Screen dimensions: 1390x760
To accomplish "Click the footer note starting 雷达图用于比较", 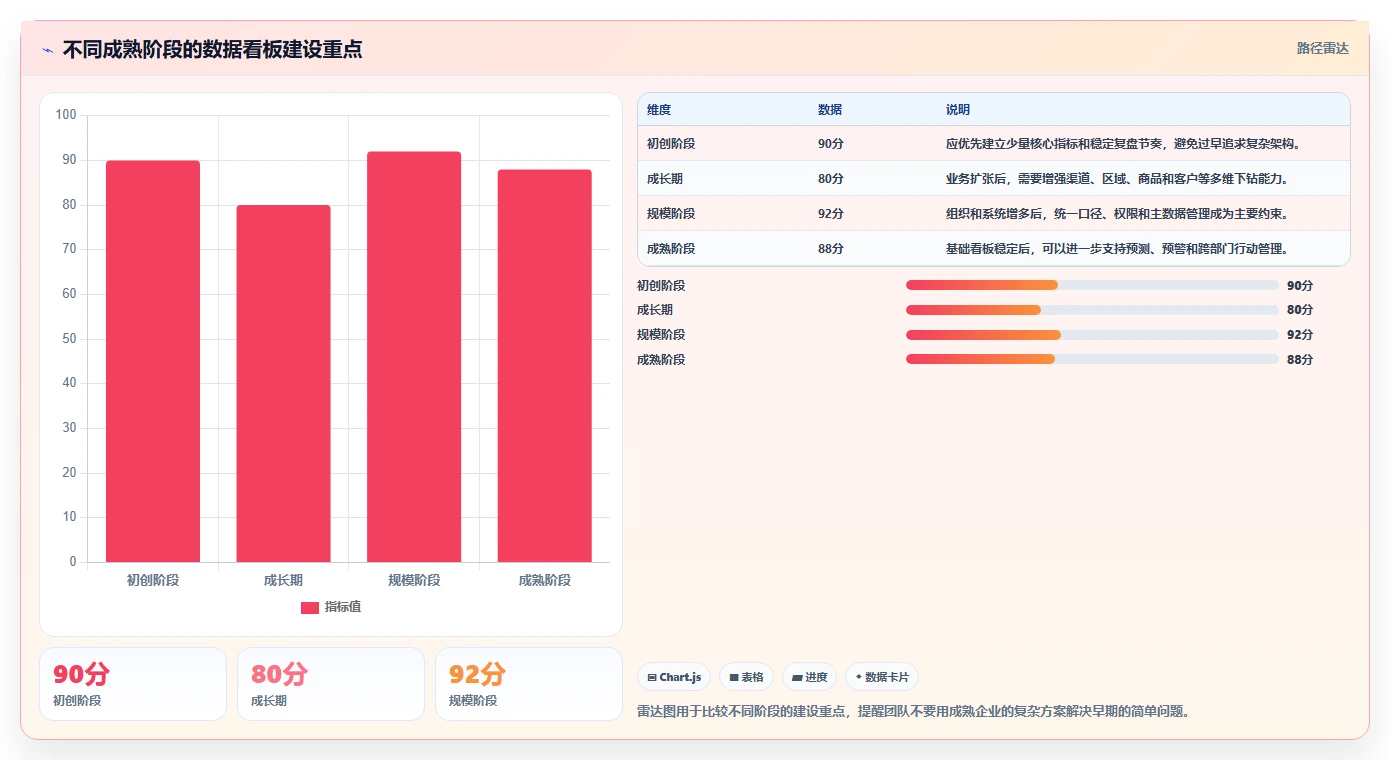I will [x=913, y=712].
